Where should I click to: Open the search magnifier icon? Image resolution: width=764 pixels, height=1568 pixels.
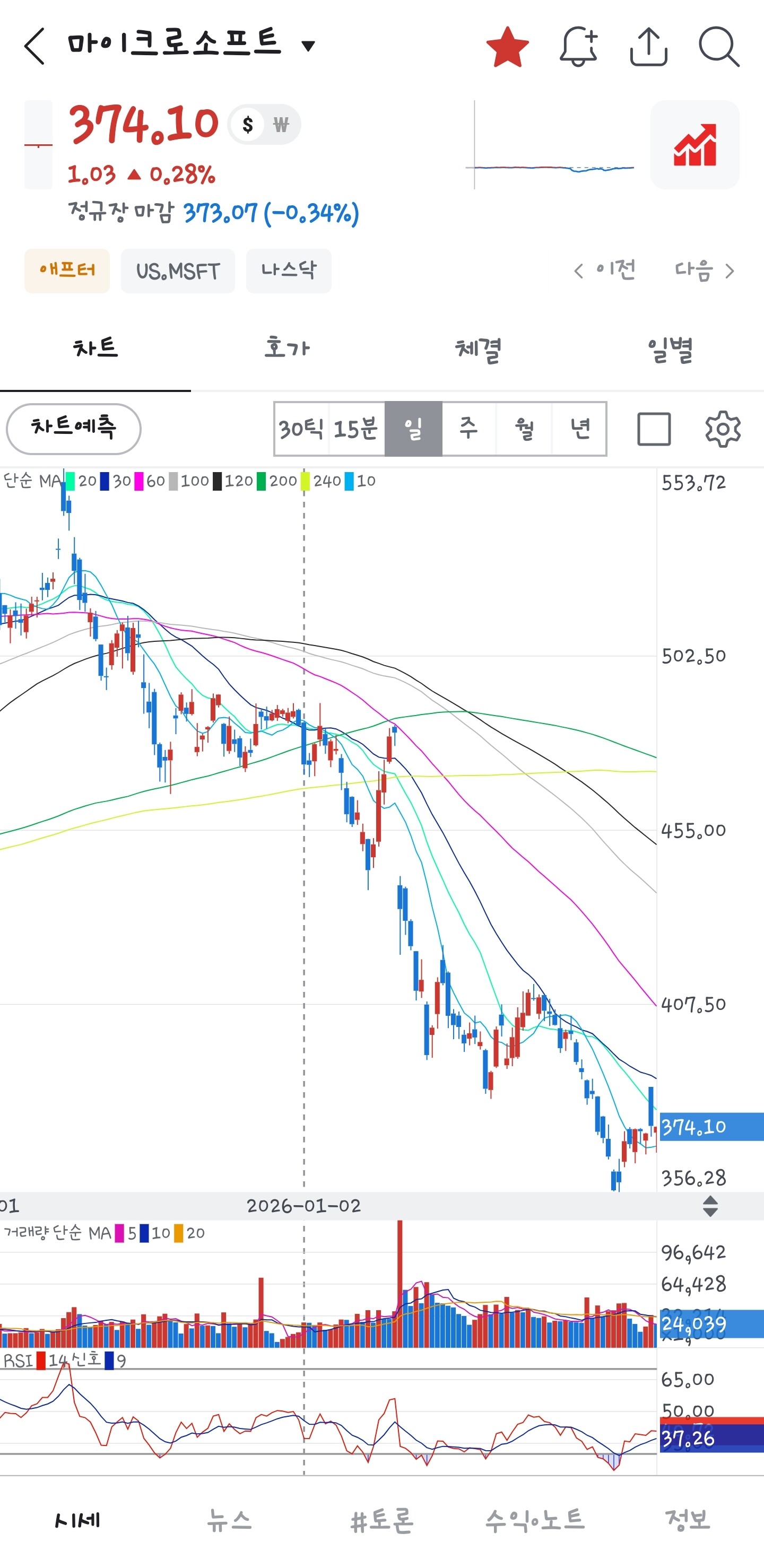coord(719,46)
